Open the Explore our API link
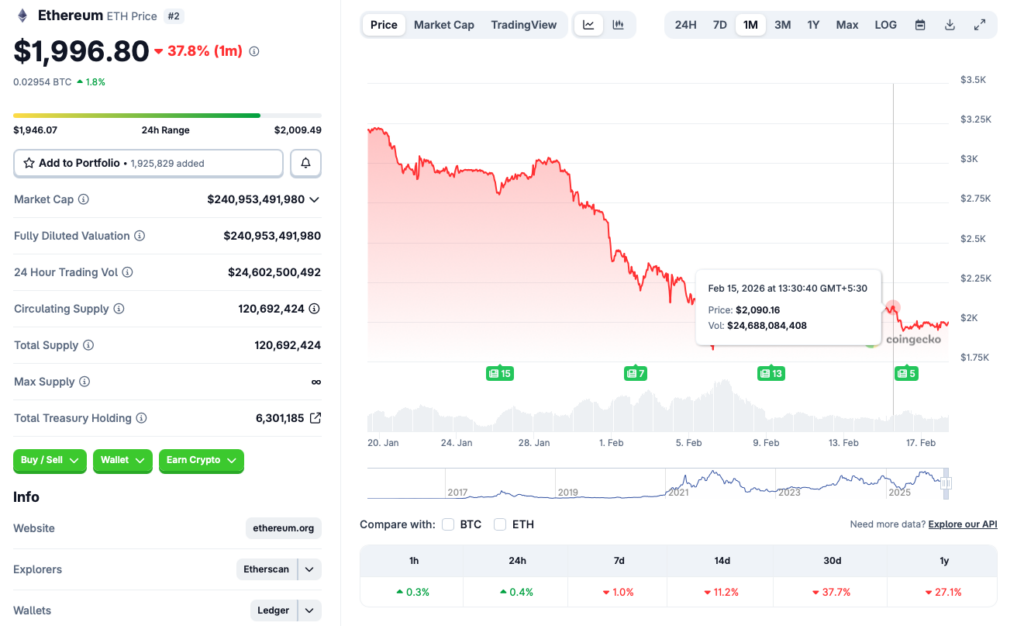 click(962, 524)
